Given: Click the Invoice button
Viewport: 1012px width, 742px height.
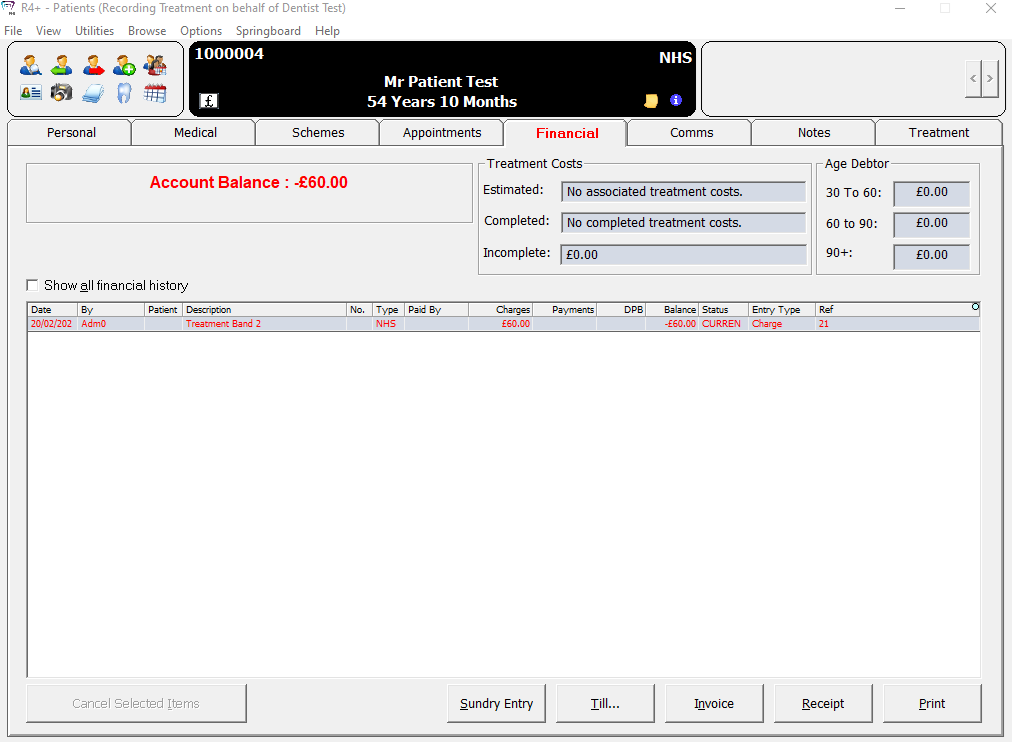Looking at the screenshot, I should [714, 703].
